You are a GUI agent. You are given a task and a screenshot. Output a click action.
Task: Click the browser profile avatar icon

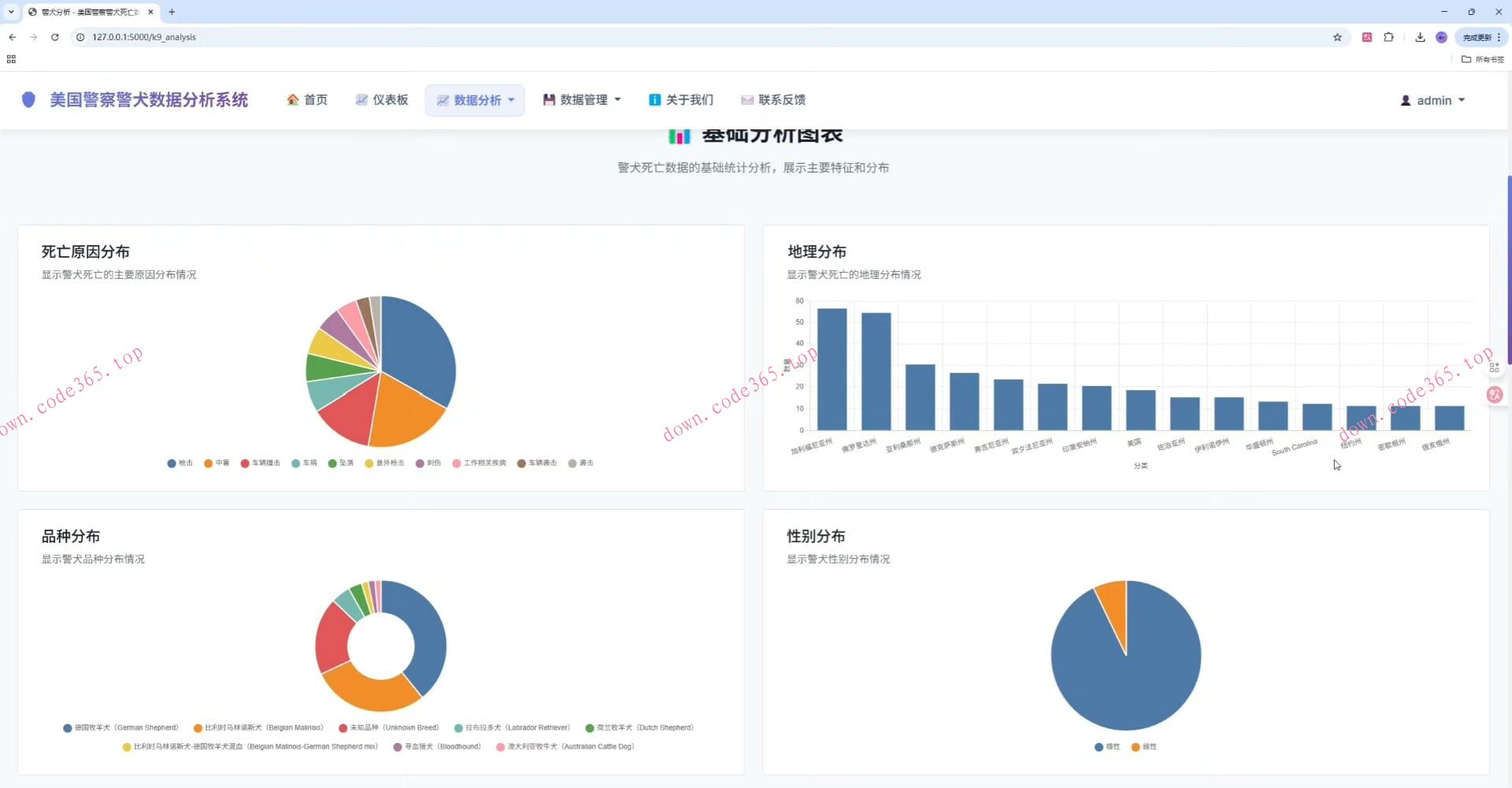coord(1441,37)
